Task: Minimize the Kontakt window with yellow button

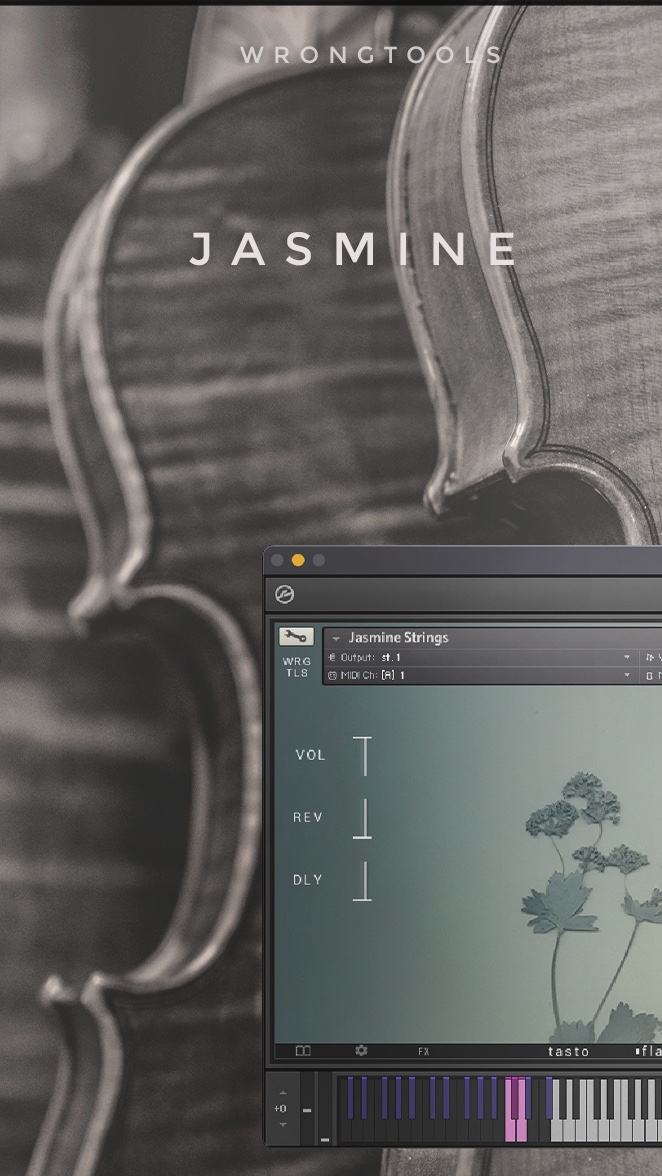Action: [298, 560]
